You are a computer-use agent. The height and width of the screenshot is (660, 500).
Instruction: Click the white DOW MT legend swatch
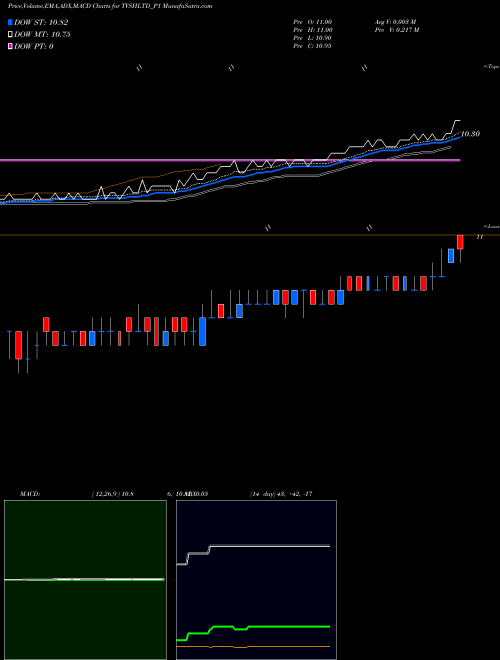[10, 35]
